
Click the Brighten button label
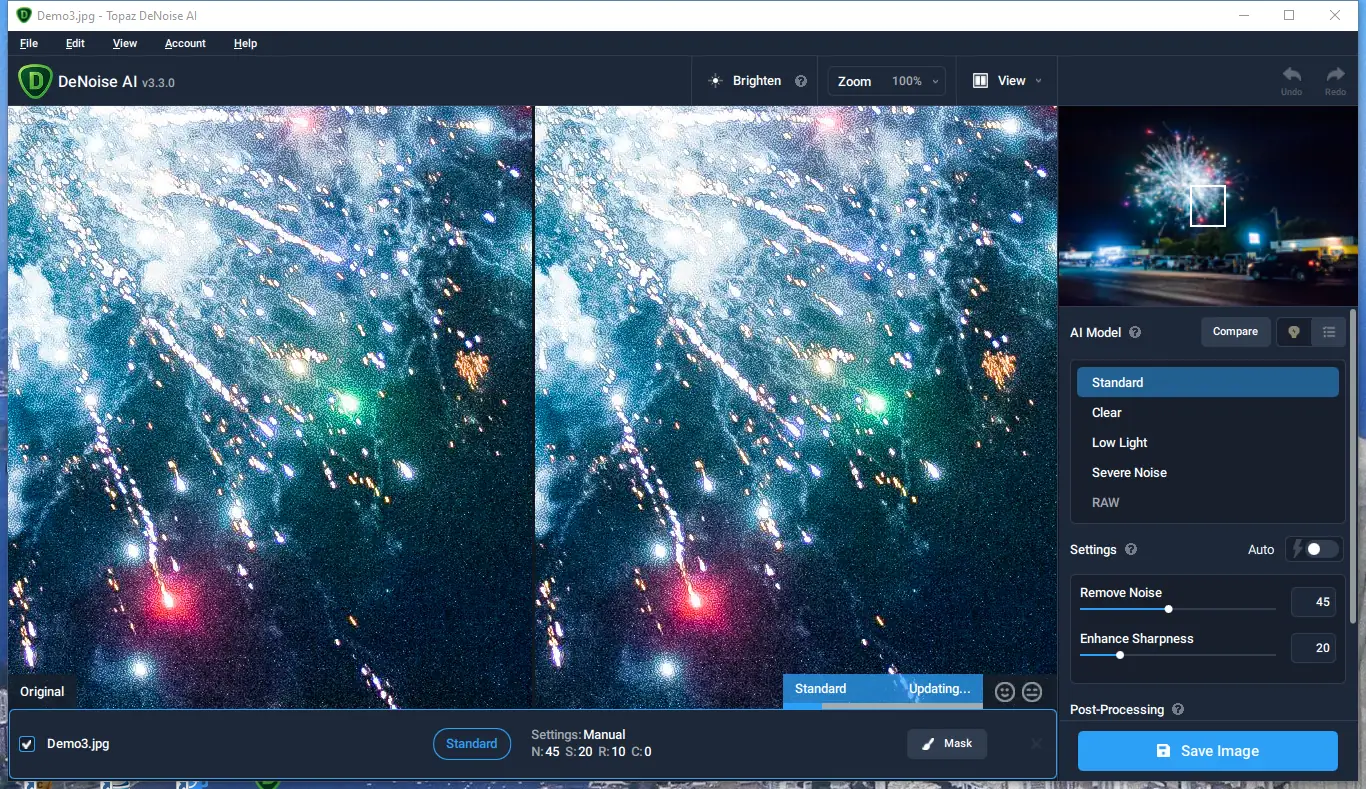point(757,81)
